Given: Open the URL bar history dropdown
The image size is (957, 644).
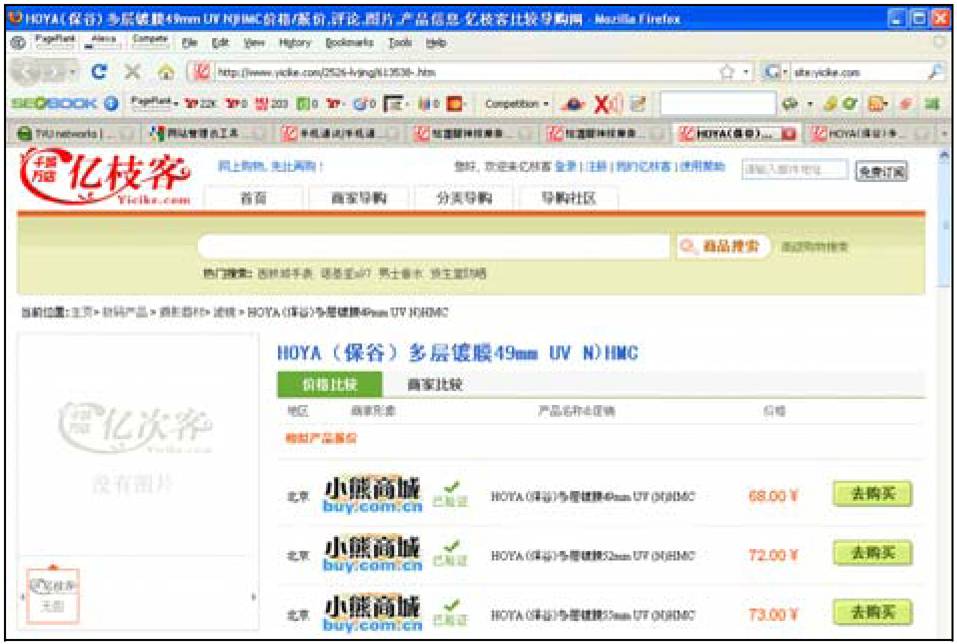Looking at the screenshot, I should pos(745,73).
